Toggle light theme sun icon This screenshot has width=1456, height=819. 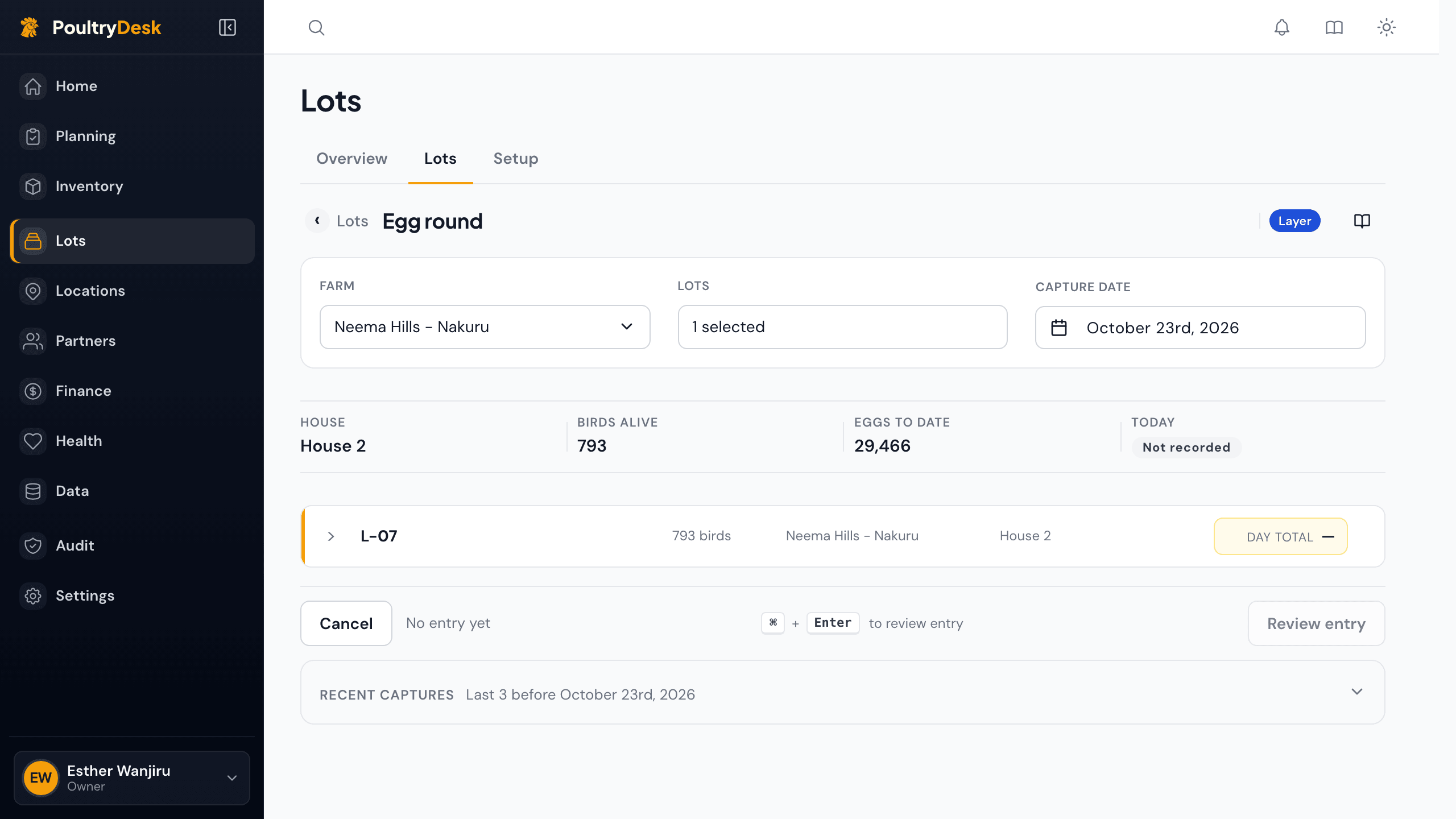tap(1387, 27)
